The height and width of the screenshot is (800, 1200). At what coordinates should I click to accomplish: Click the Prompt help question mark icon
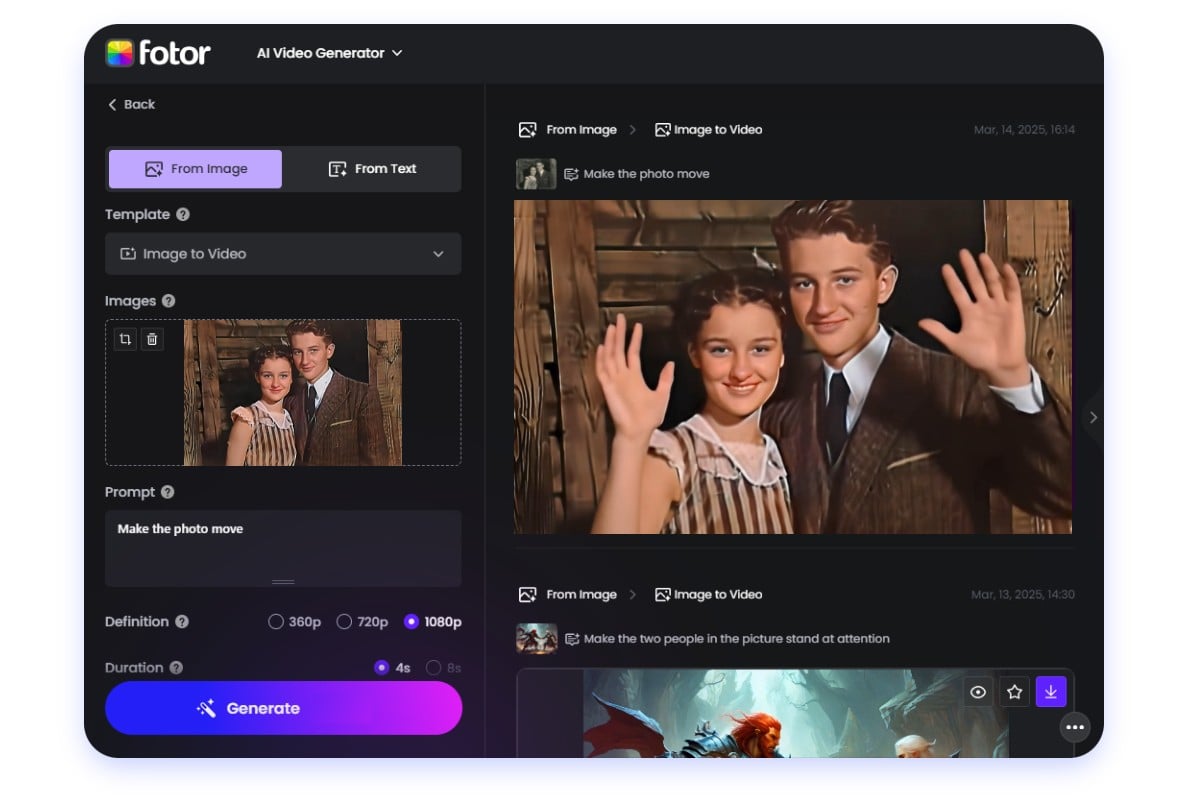[168, 492]
